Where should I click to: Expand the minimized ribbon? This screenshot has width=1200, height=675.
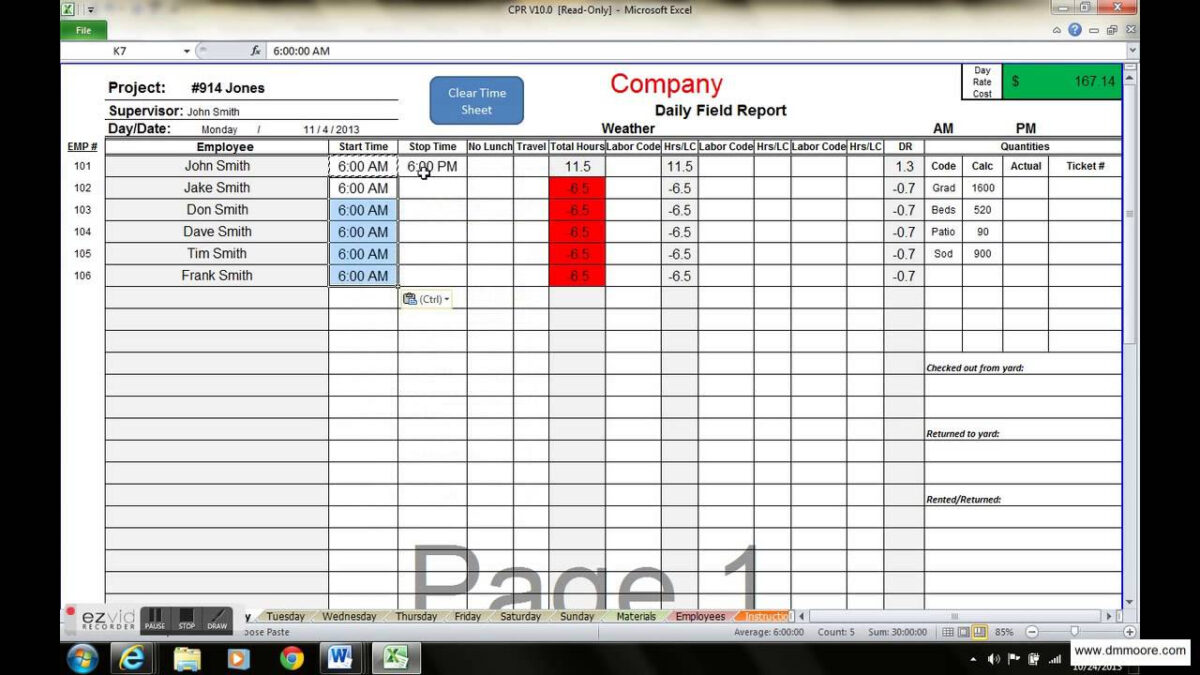1057,30
